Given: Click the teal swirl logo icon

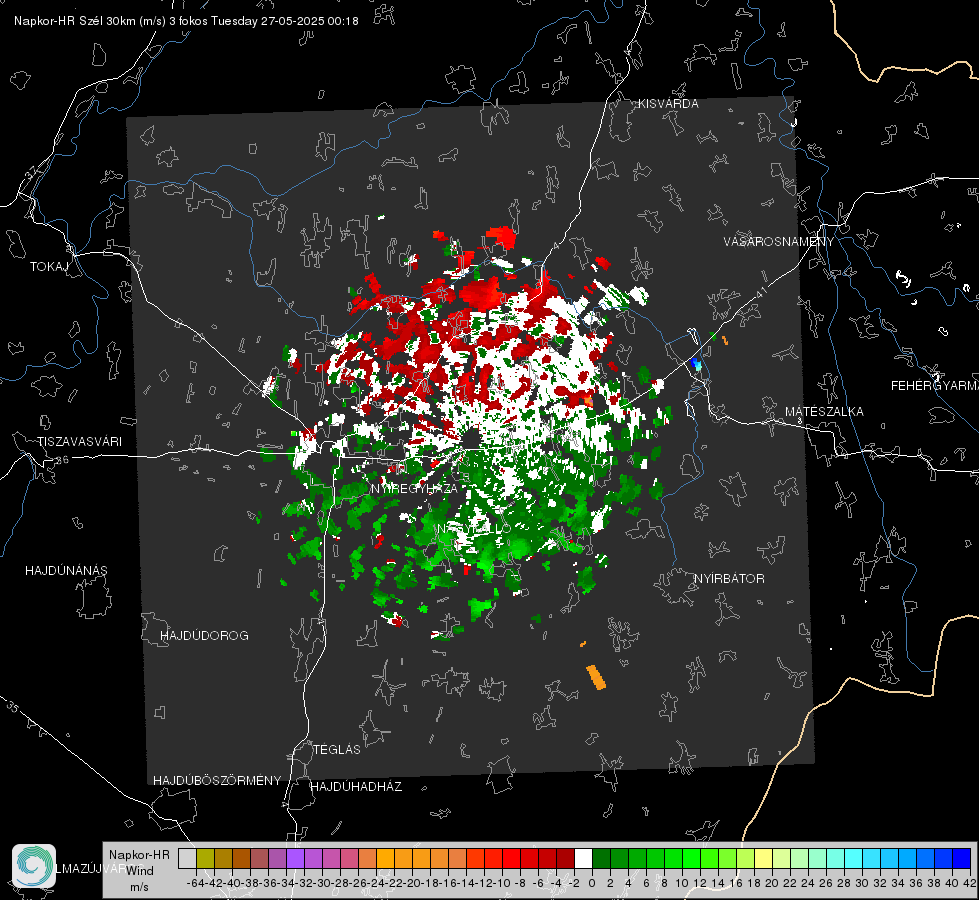Looking at the screenshot, I should [x=34, y=866].
